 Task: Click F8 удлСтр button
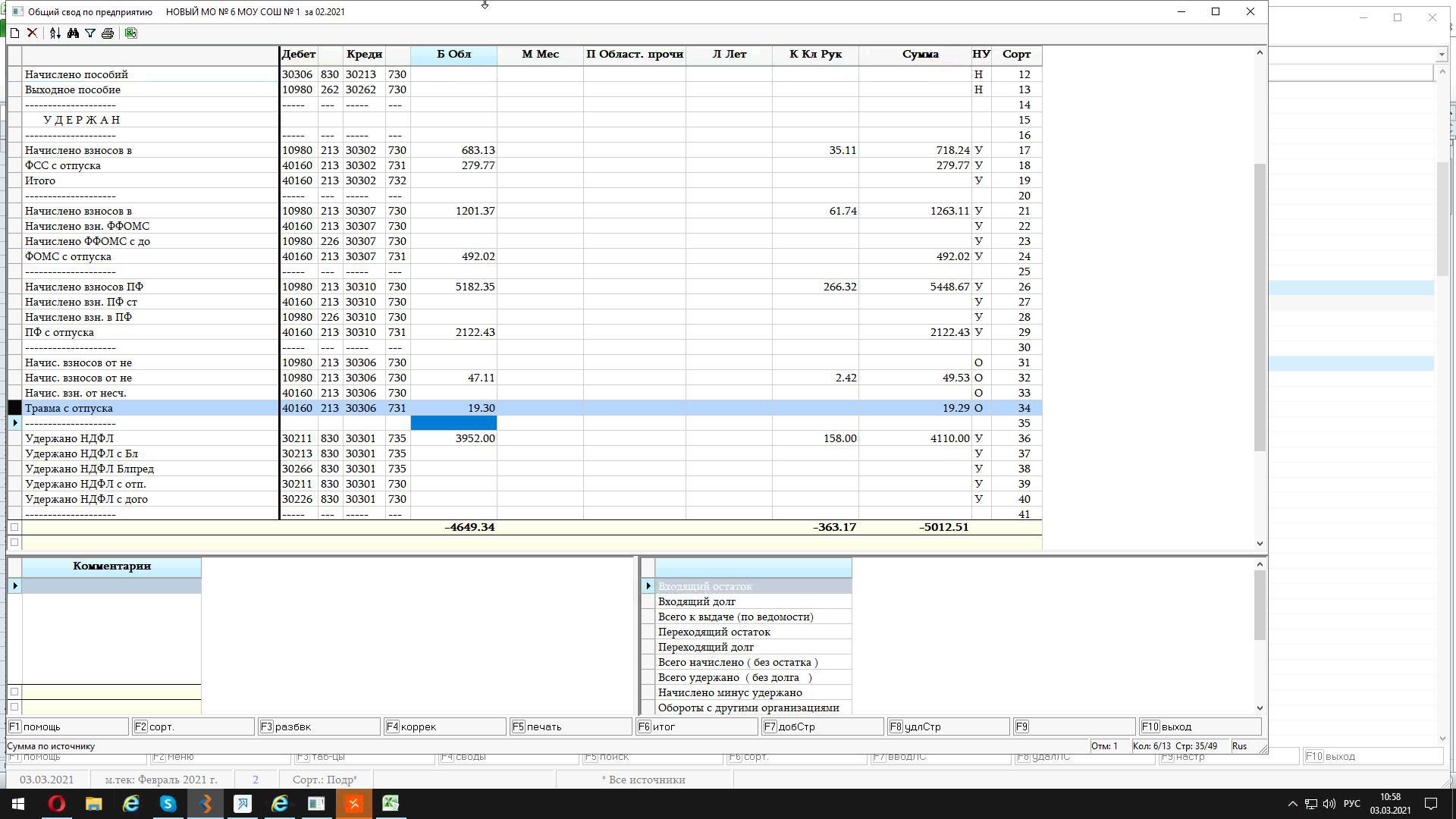click(949, 726)
